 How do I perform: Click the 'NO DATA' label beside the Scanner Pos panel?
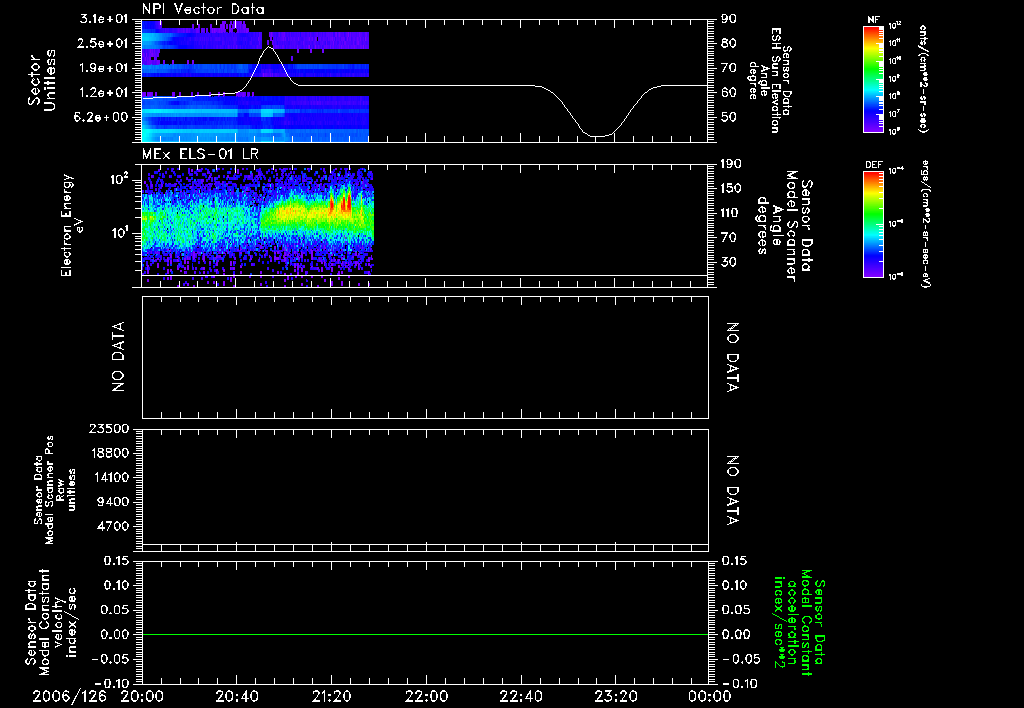point(732,491)
